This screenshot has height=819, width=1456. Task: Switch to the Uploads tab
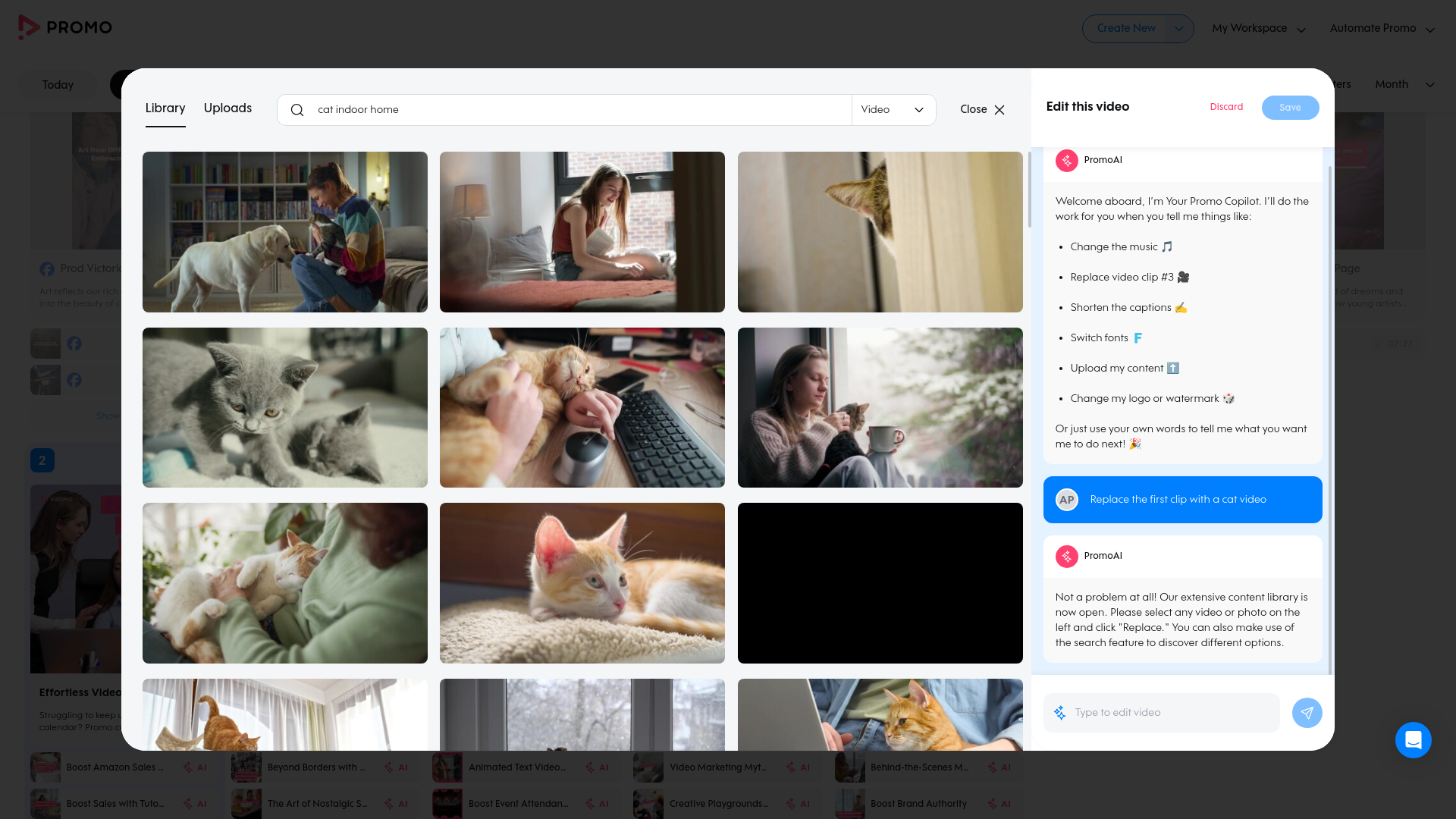coord(227,108)
